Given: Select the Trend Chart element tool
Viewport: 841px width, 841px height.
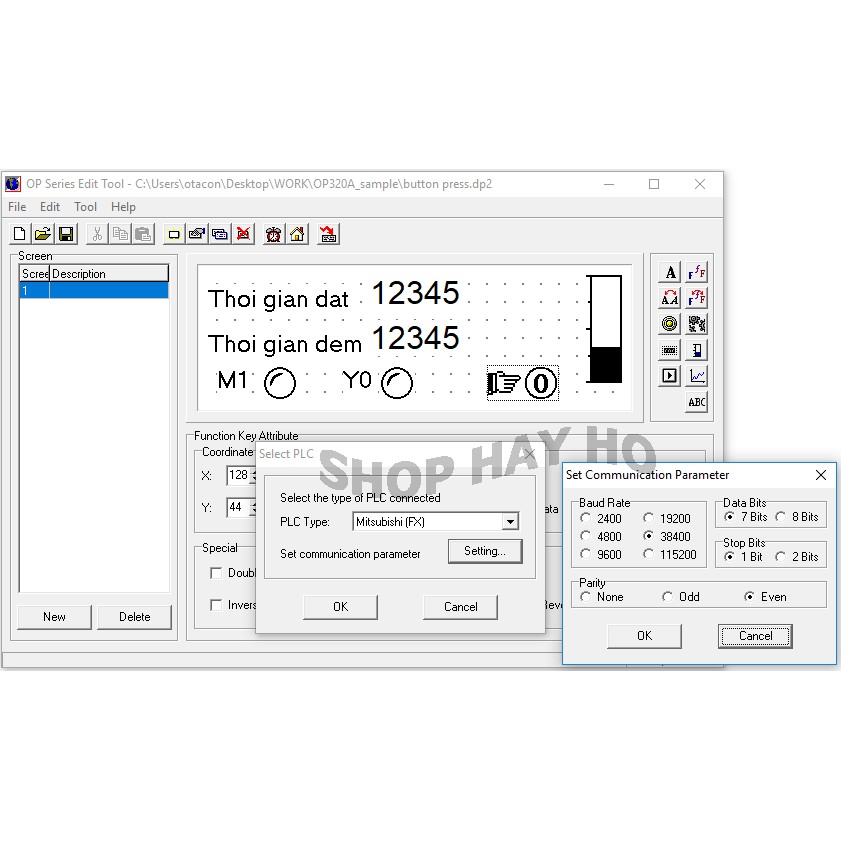Looking at the screenshot, I should coord(697,377).
